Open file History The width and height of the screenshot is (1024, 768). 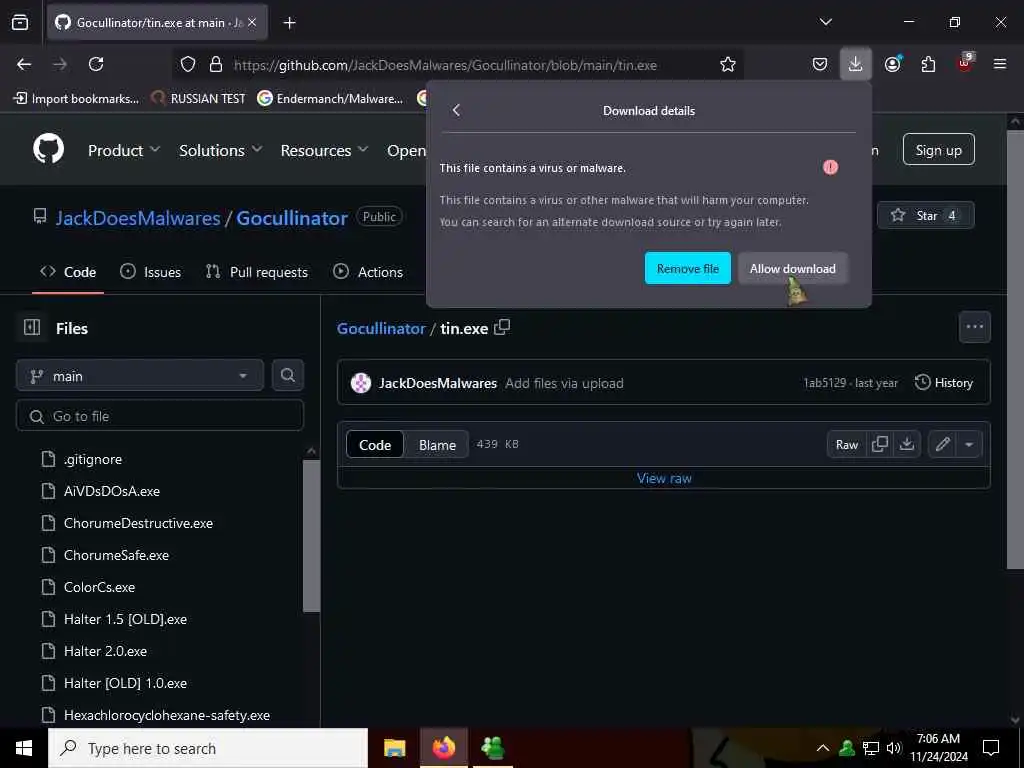[x=944, y=383]
